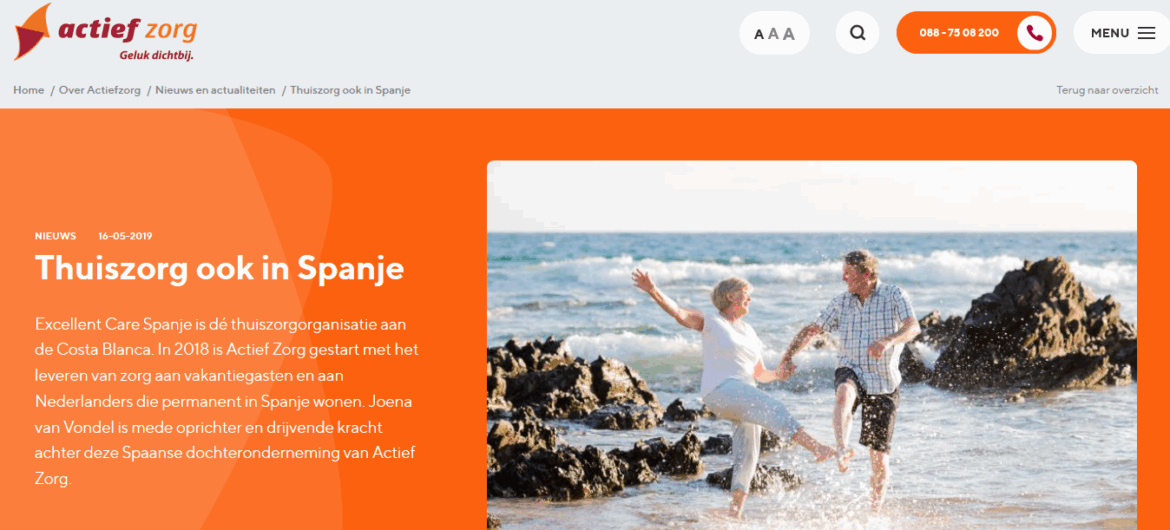This screenshot has height=530, width=1170.
Task: Click the red phone handset icon
Action: (x=1034, y=33)
